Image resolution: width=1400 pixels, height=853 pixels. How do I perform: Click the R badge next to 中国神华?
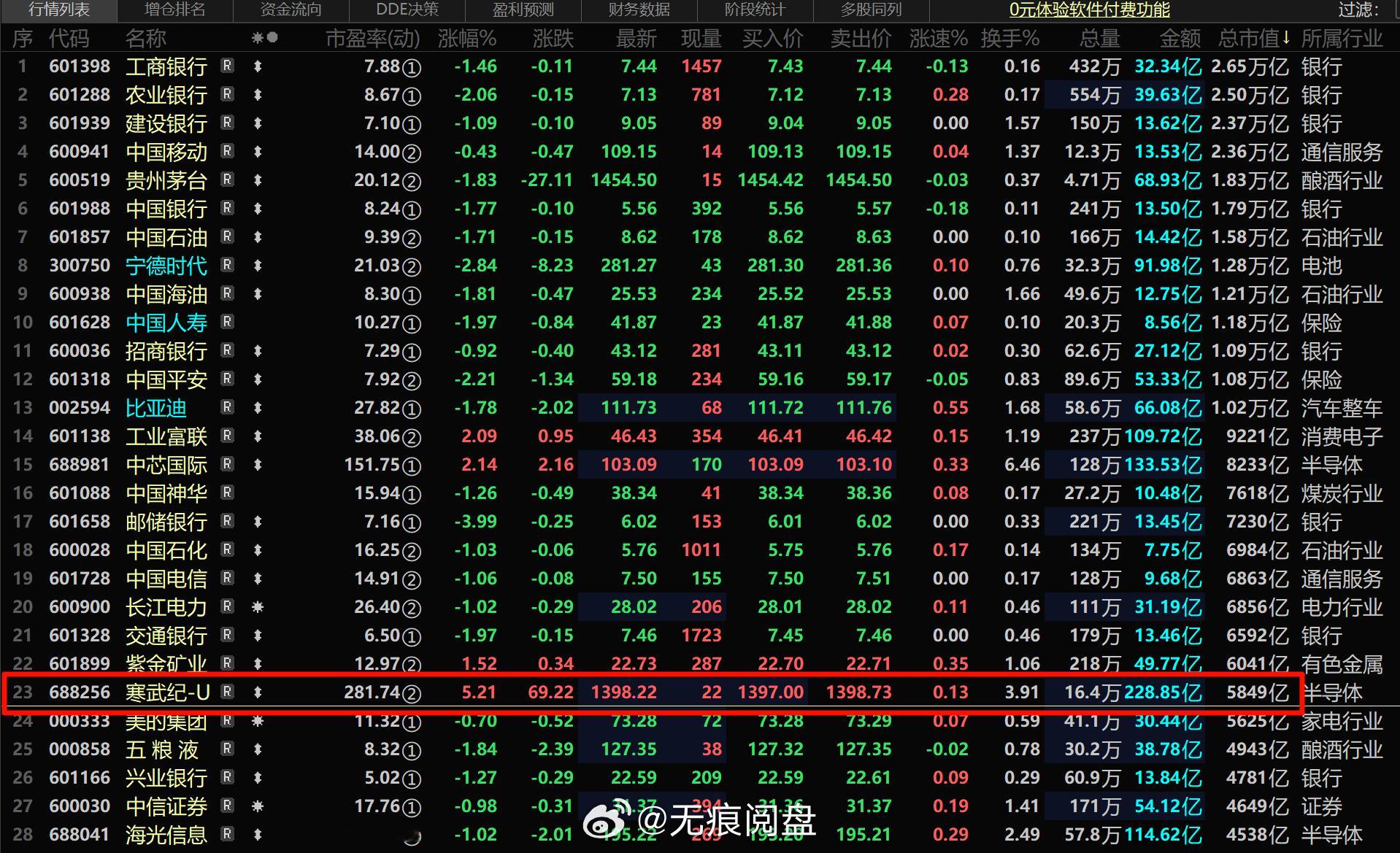pos(227,493)
